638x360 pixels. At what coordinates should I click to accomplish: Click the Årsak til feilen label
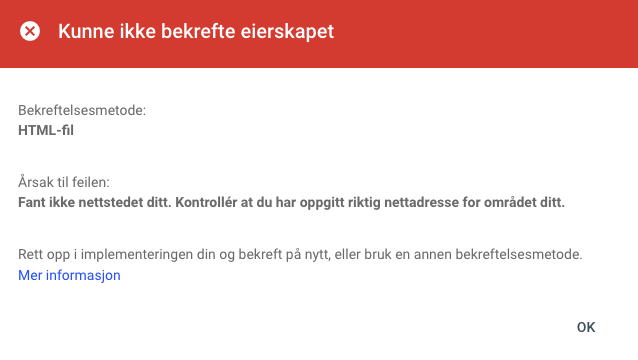click(x=63, y=182)
